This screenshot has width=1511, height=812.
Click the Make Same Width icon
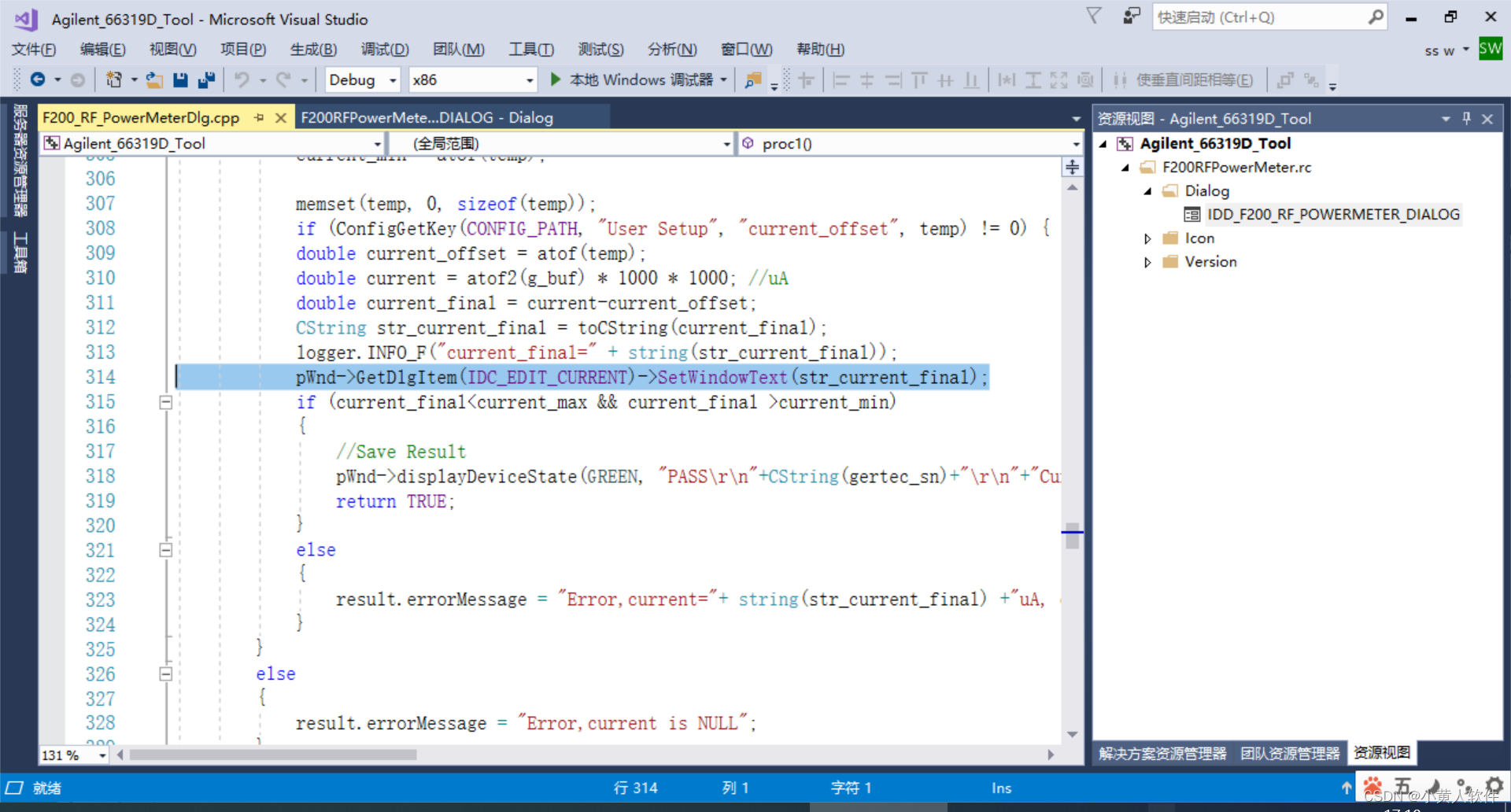coord(1007,80)
